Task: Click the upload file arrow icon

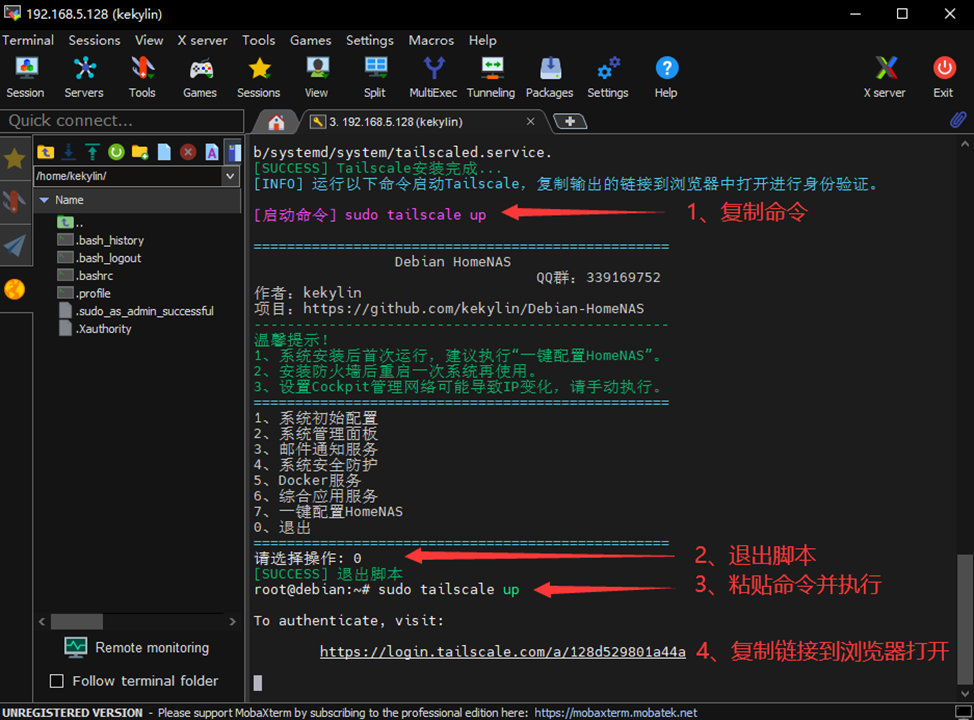Action: [x=93, y=152]
